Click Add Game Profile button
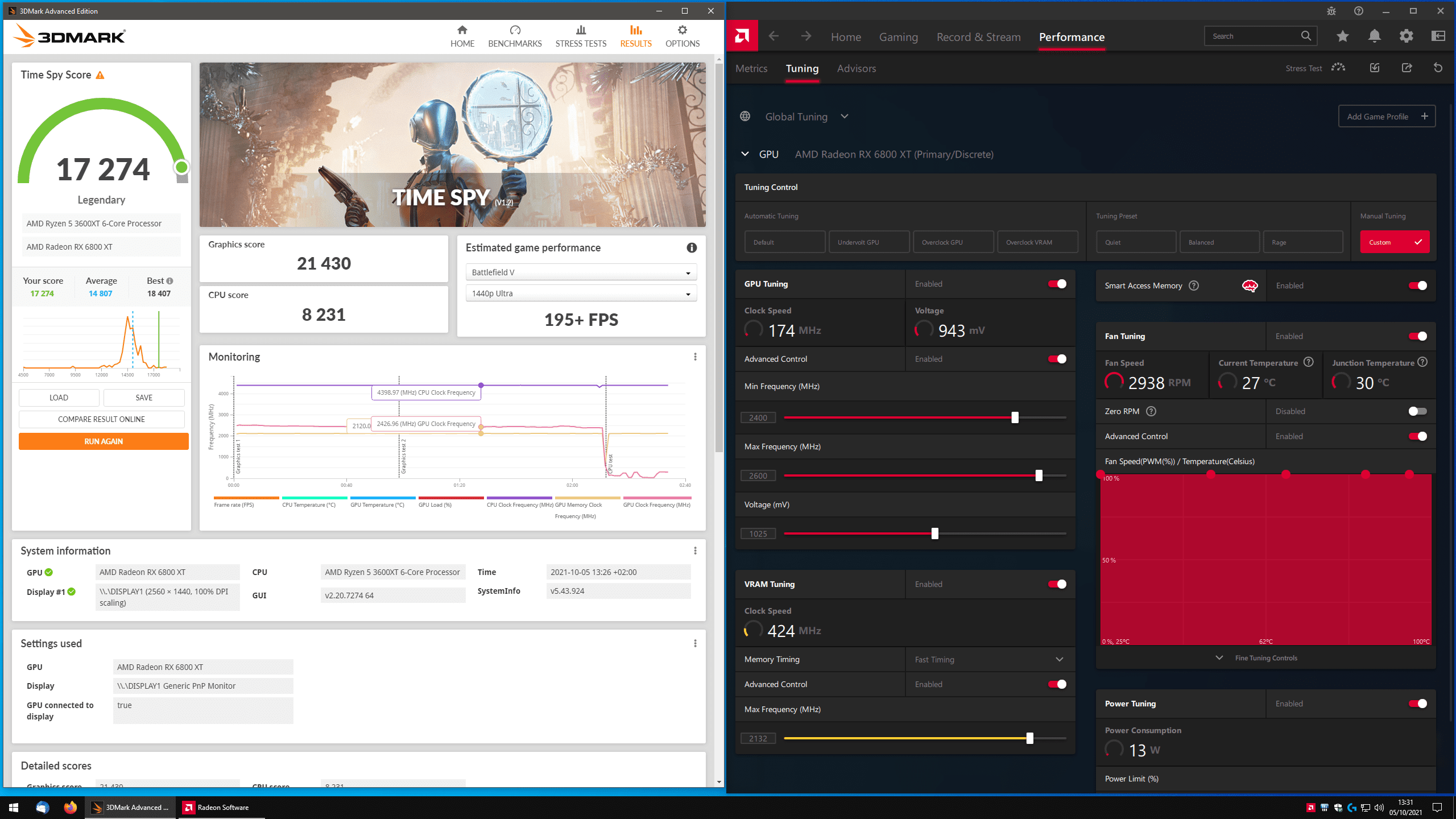The height and width of the screenshot is (819, 1456). [x=1386, y=117]
